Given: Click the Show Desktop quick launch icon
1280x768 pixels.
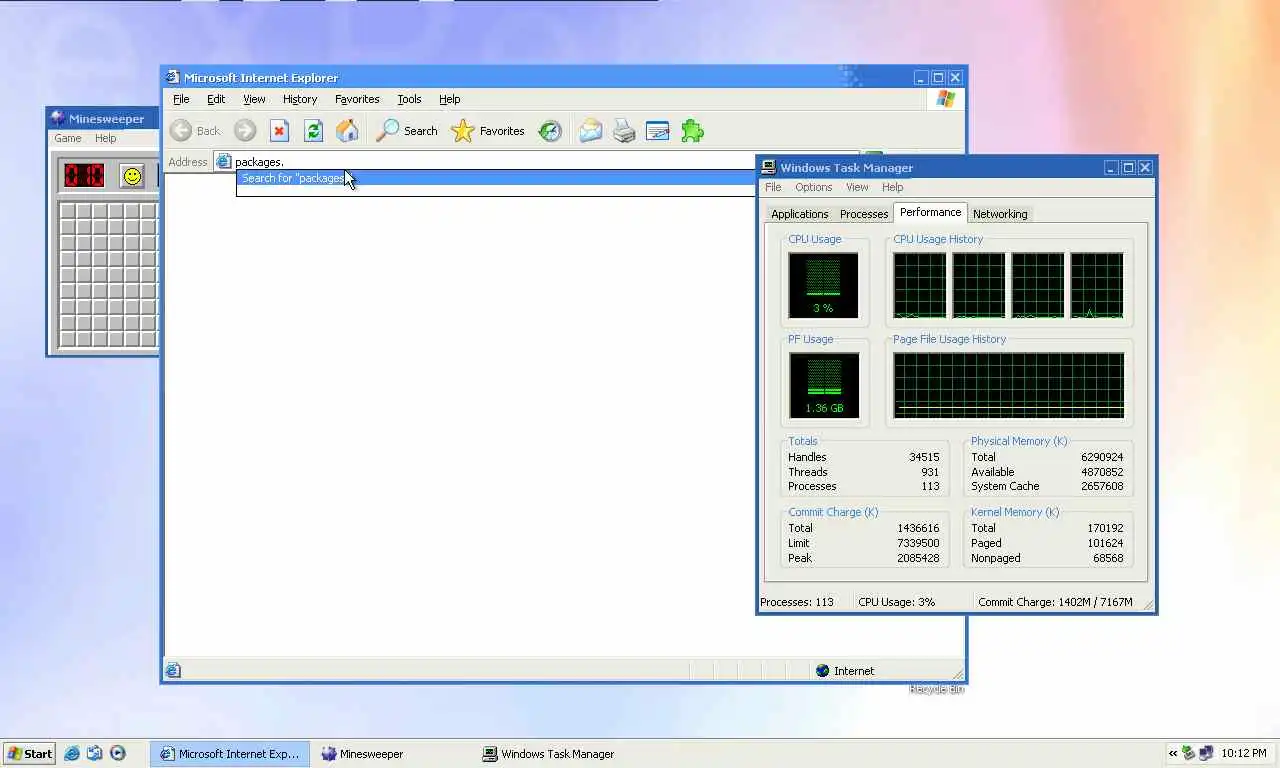Looking at the screenshot, I should (95, 754).
